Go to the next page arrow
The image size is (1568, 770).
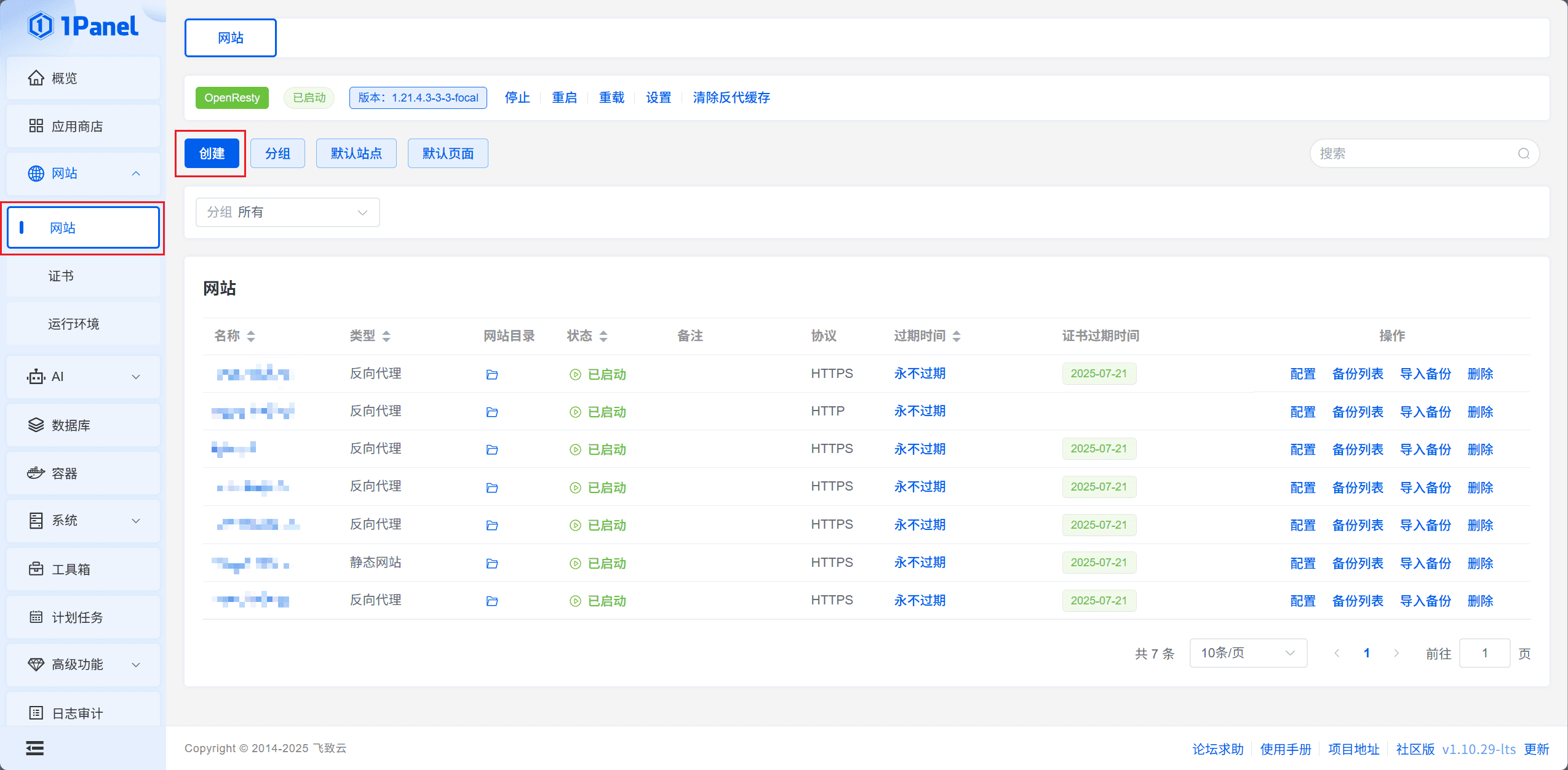(x=1396, y=653)
